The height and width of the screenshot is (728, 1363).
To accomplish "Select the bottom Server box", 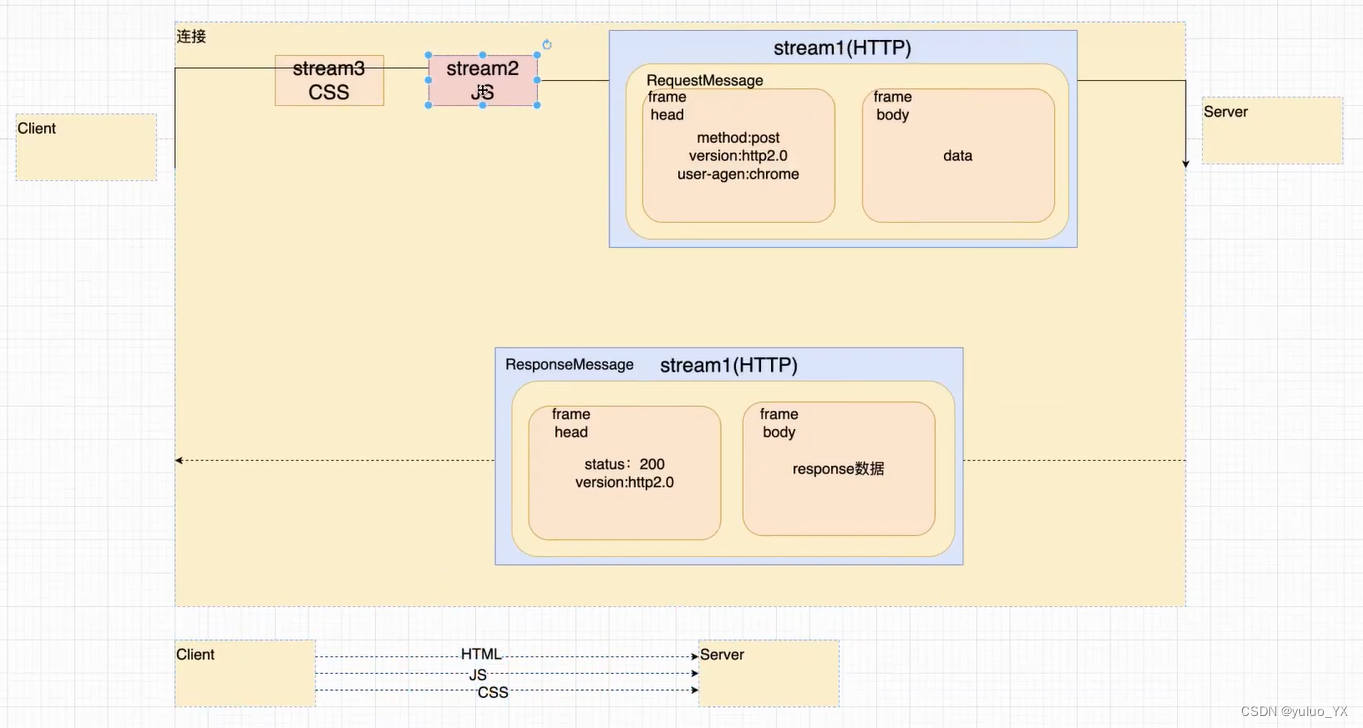I will tap(769, 673).
